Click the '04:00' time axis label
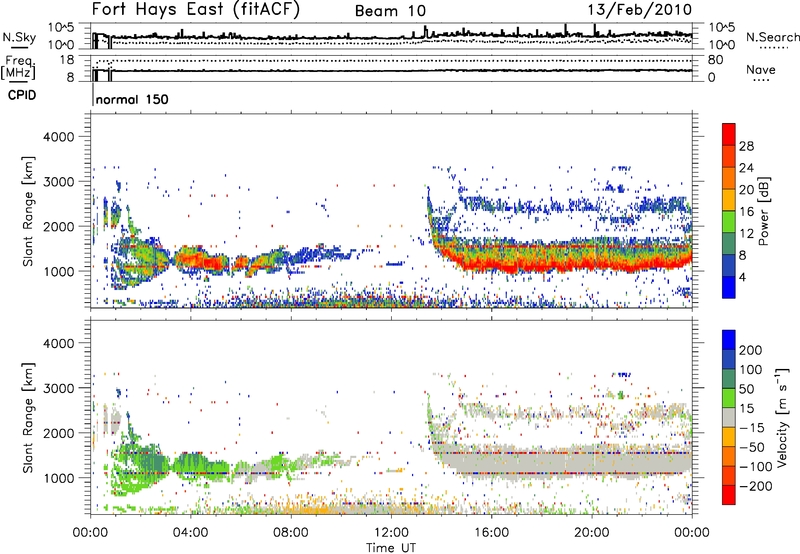Viewport: 800px width, 554px height. (190, 533)
